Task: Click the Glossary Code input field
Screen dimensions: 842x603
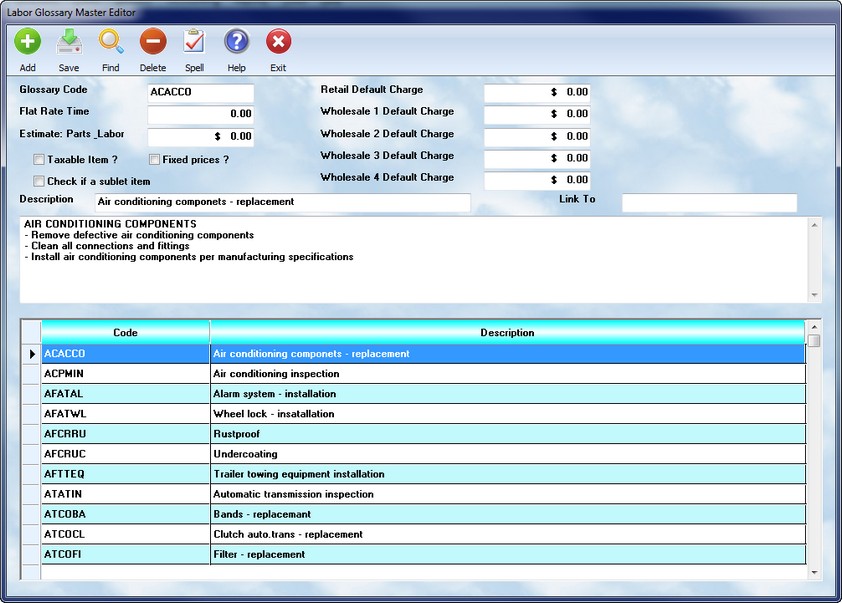Action: 200,92
